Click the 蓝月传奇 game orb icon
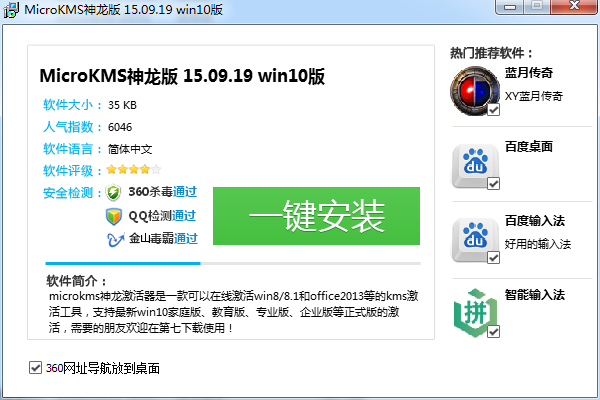The height and width of the screenshot is (400, 600). click(475, 91)
